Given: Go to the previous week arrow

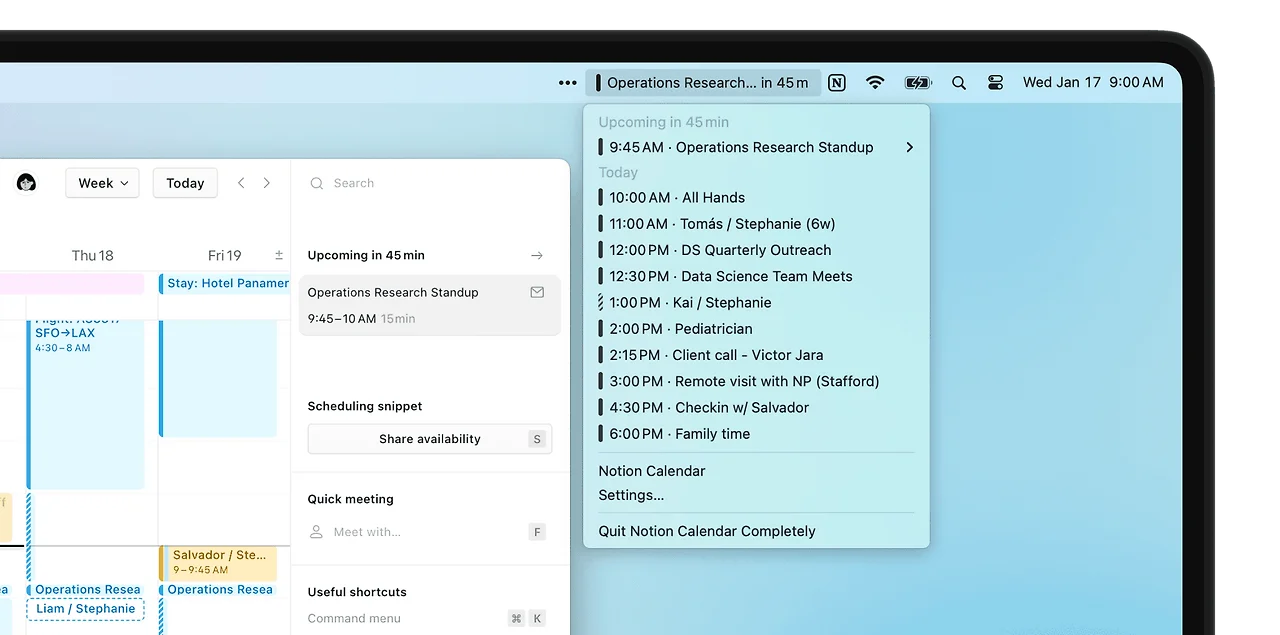Looking at the screenshot, I should [241, 183].
